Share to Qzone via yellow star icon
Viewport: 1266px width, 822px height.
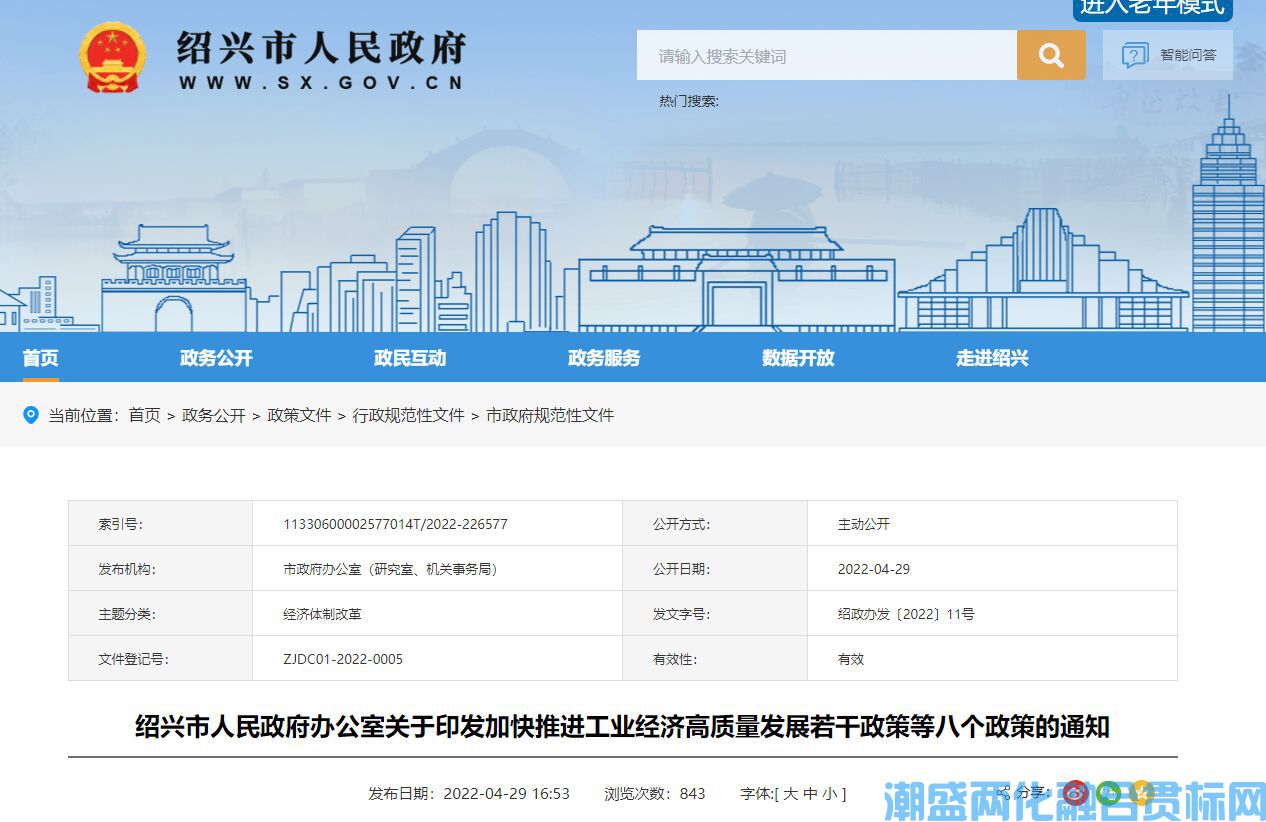1142,793
